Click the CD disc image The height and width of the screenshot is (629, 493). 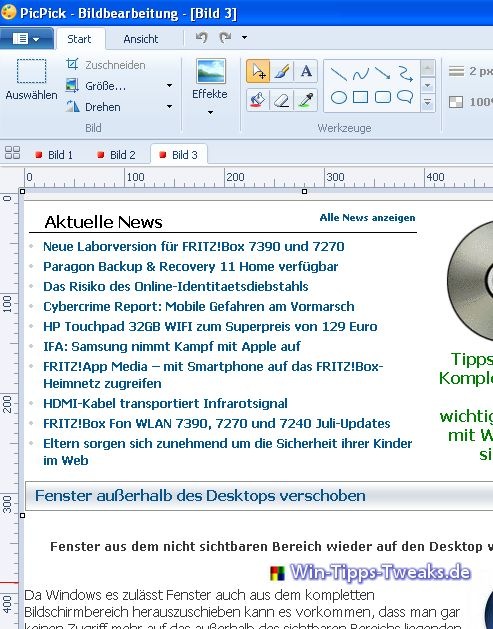[x=470, y=281]
